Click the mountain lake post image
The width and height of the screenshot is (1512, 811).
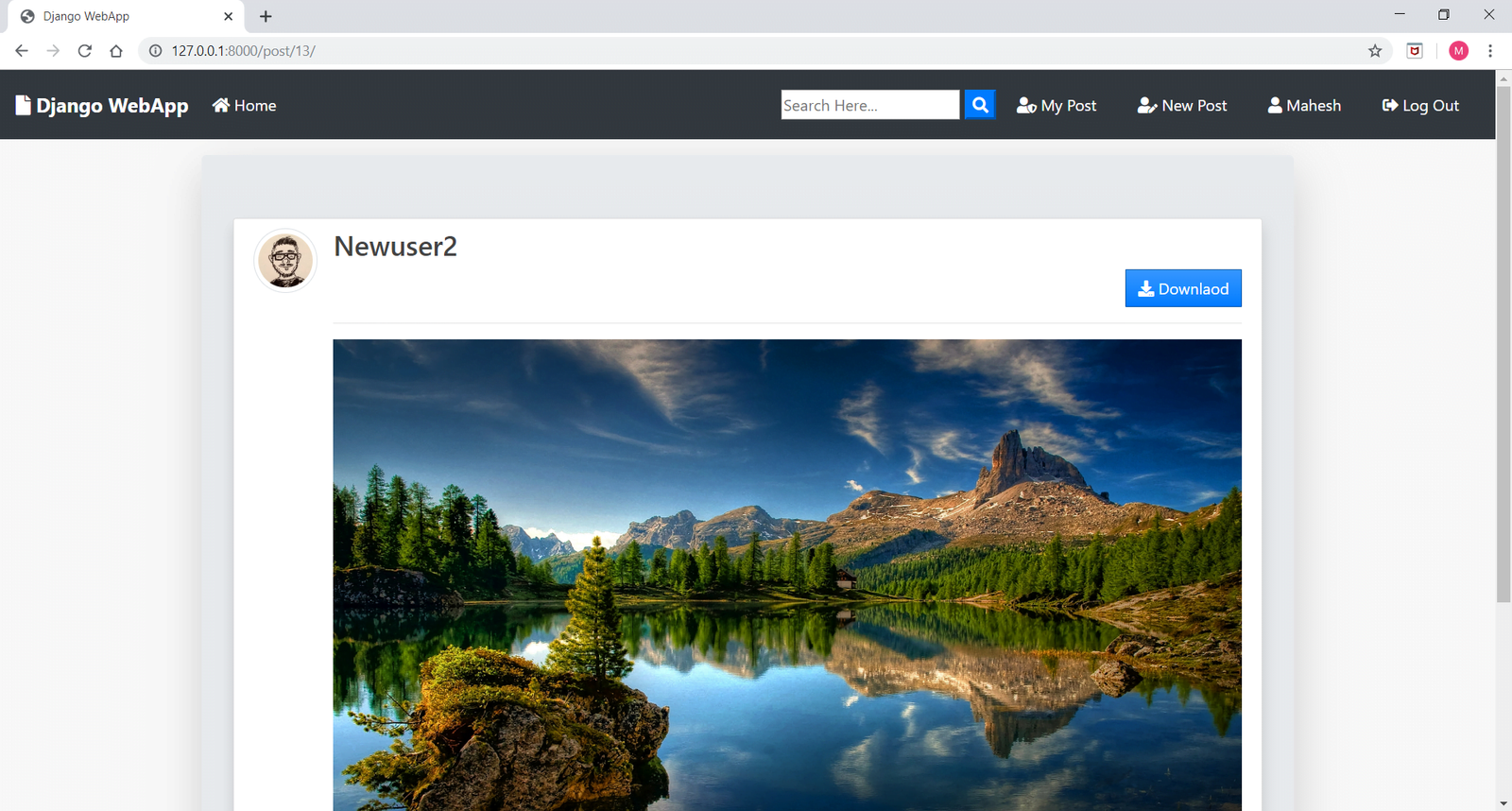[786, 574]
